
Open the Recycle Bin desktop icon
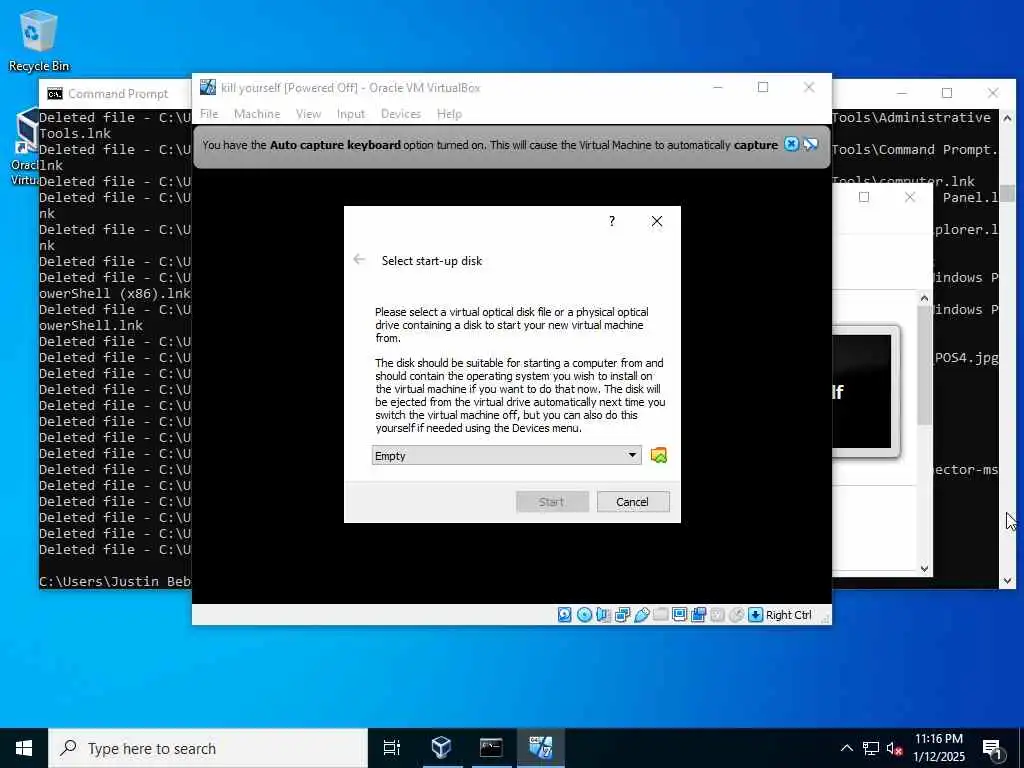[x=39, y=40]
